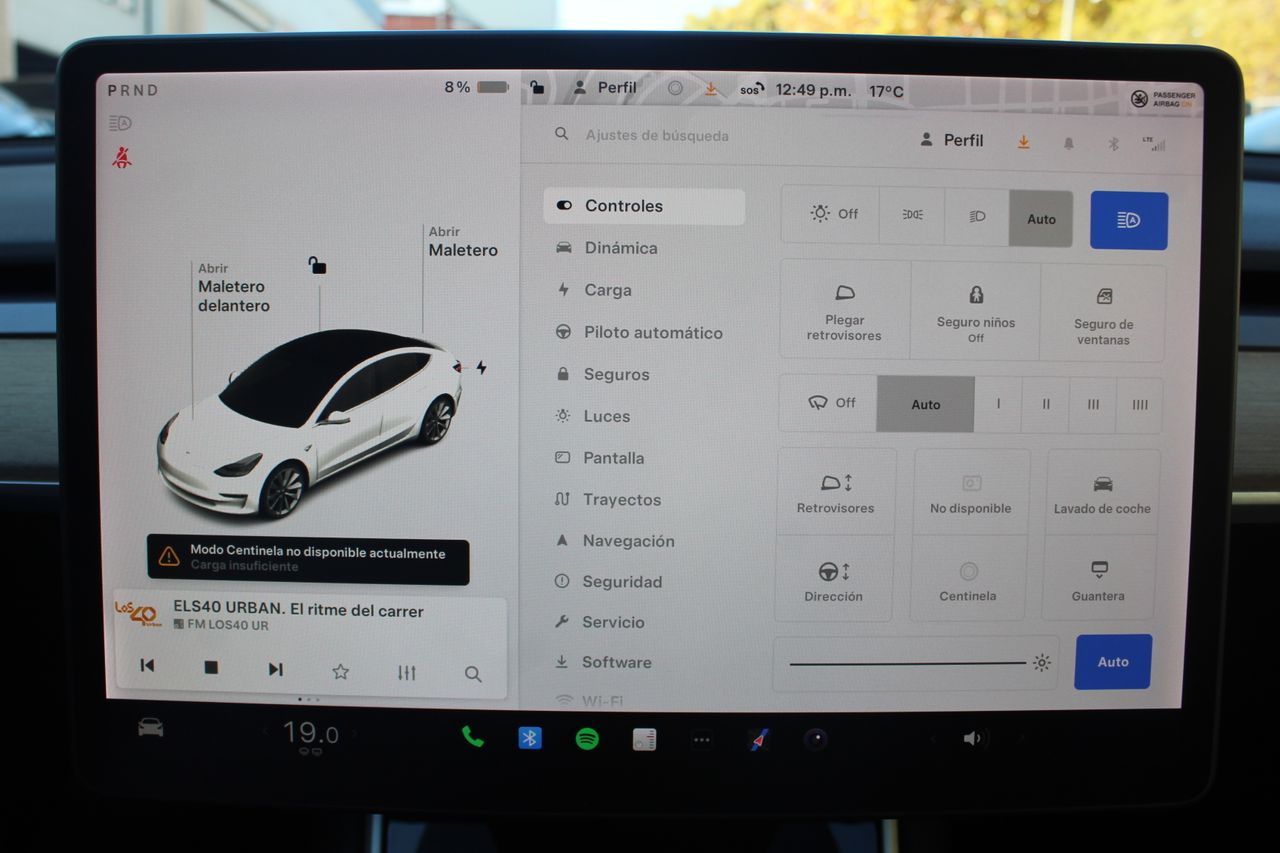Turn wipers Off
1280x853 pixels.
click(x=829, y=403)
